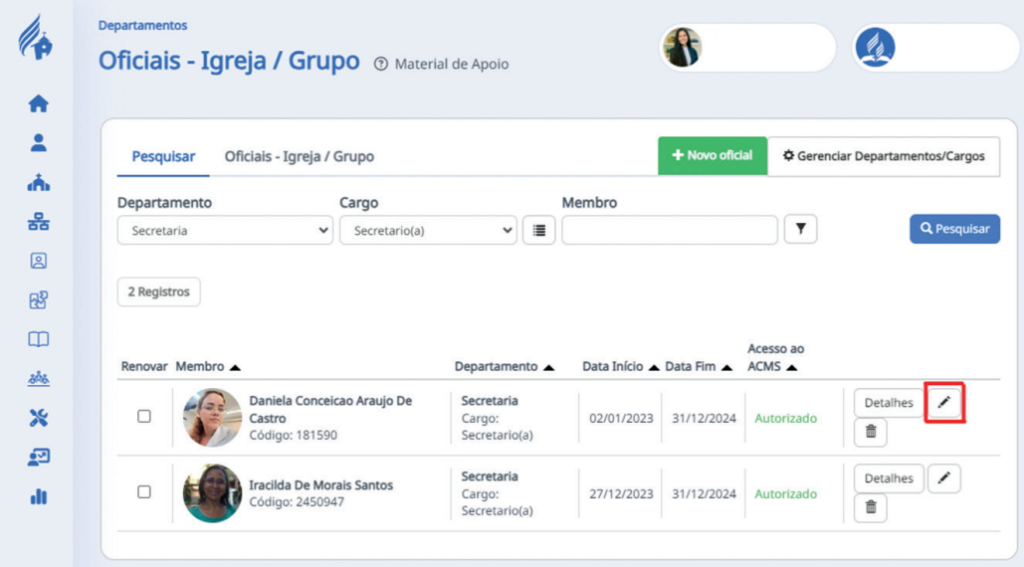Open the bar chart reports sidebar icon

[x=38, y=496]
